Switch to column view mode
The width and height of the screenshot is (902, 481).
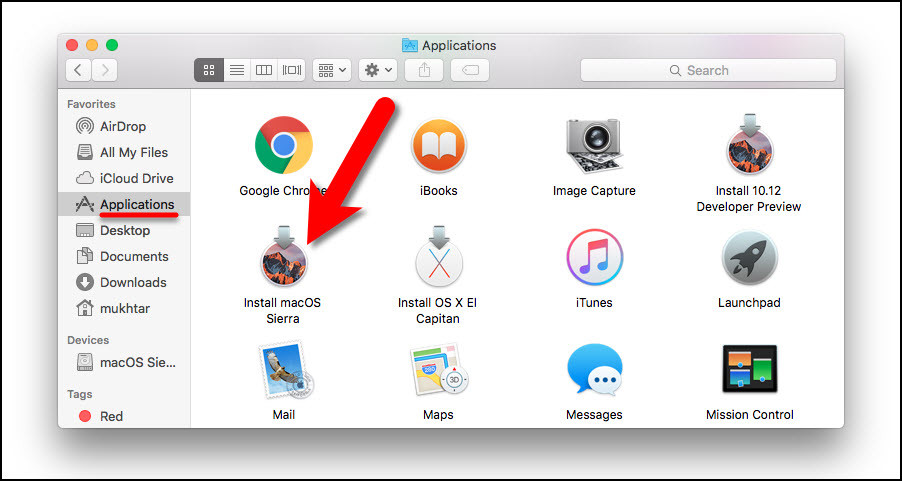pos(264,70)
